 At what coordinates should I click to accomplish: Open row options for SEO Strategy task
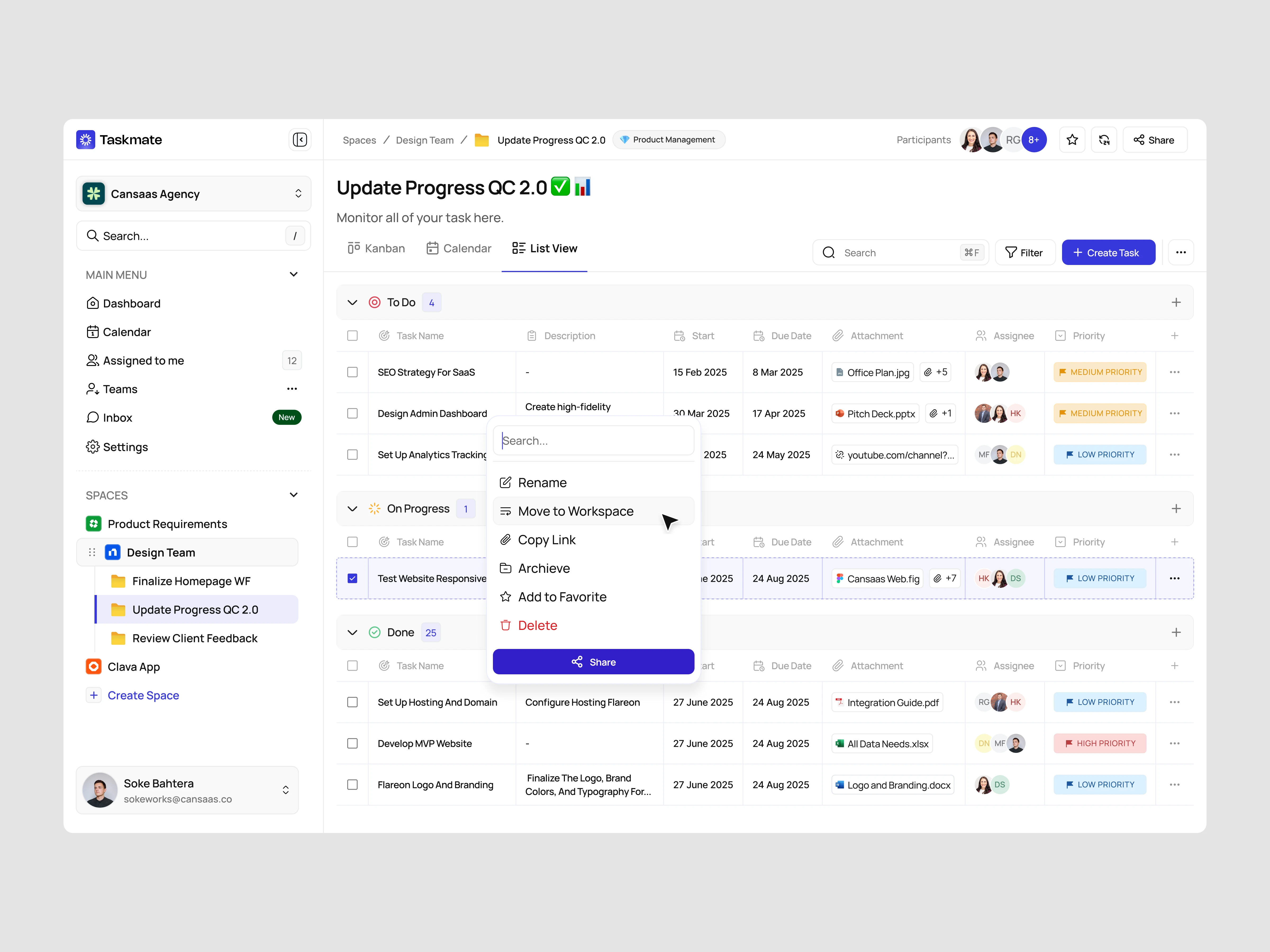pos(1174,372)
